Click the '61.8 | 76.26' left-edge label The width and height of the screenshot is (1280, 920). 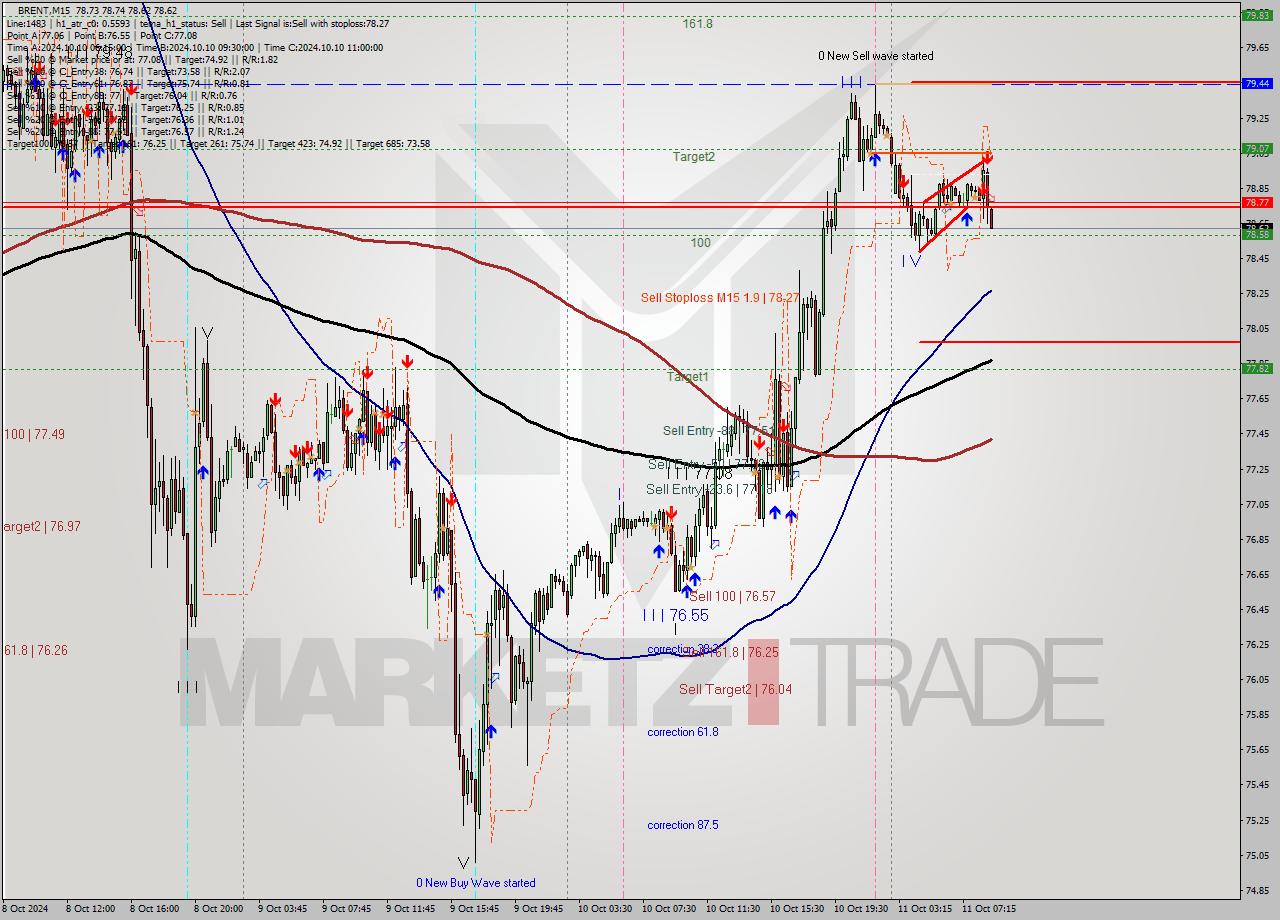click(x=36, y=650)
